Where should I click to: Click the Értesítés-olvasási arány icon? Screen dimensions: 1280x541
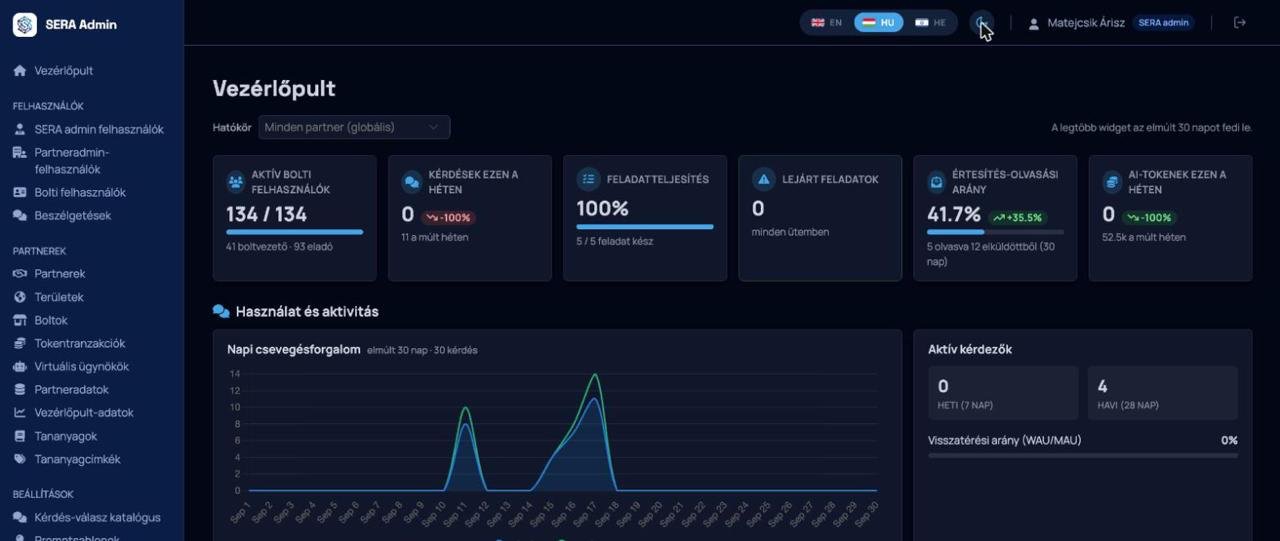pos(937,182)
